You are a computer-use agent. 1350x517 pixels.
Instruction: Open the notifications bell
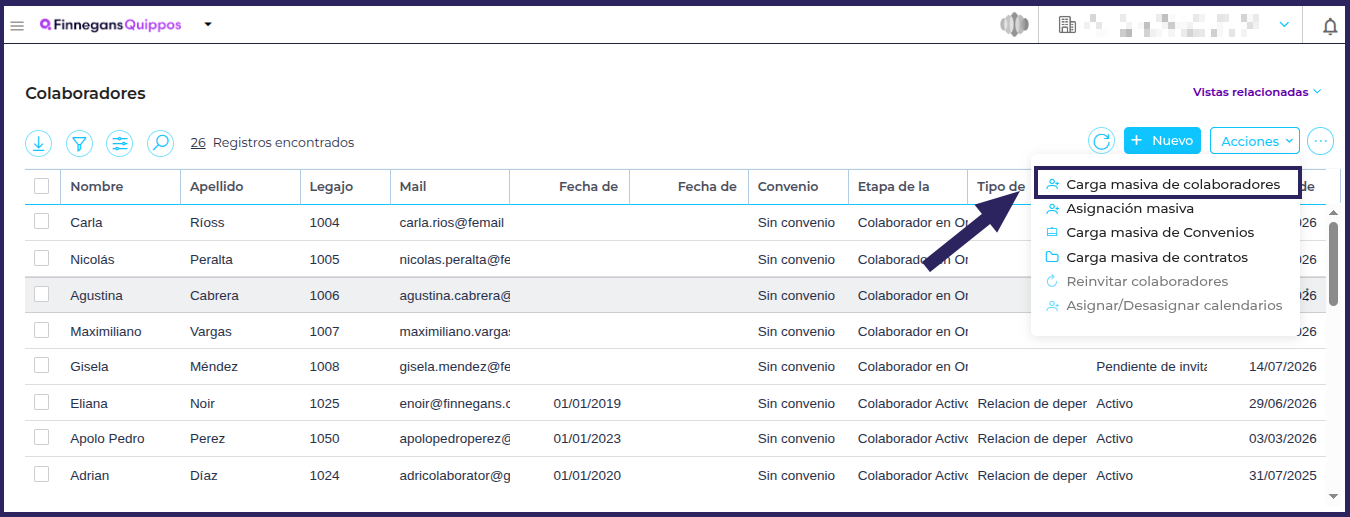(x=1330, y=26)
